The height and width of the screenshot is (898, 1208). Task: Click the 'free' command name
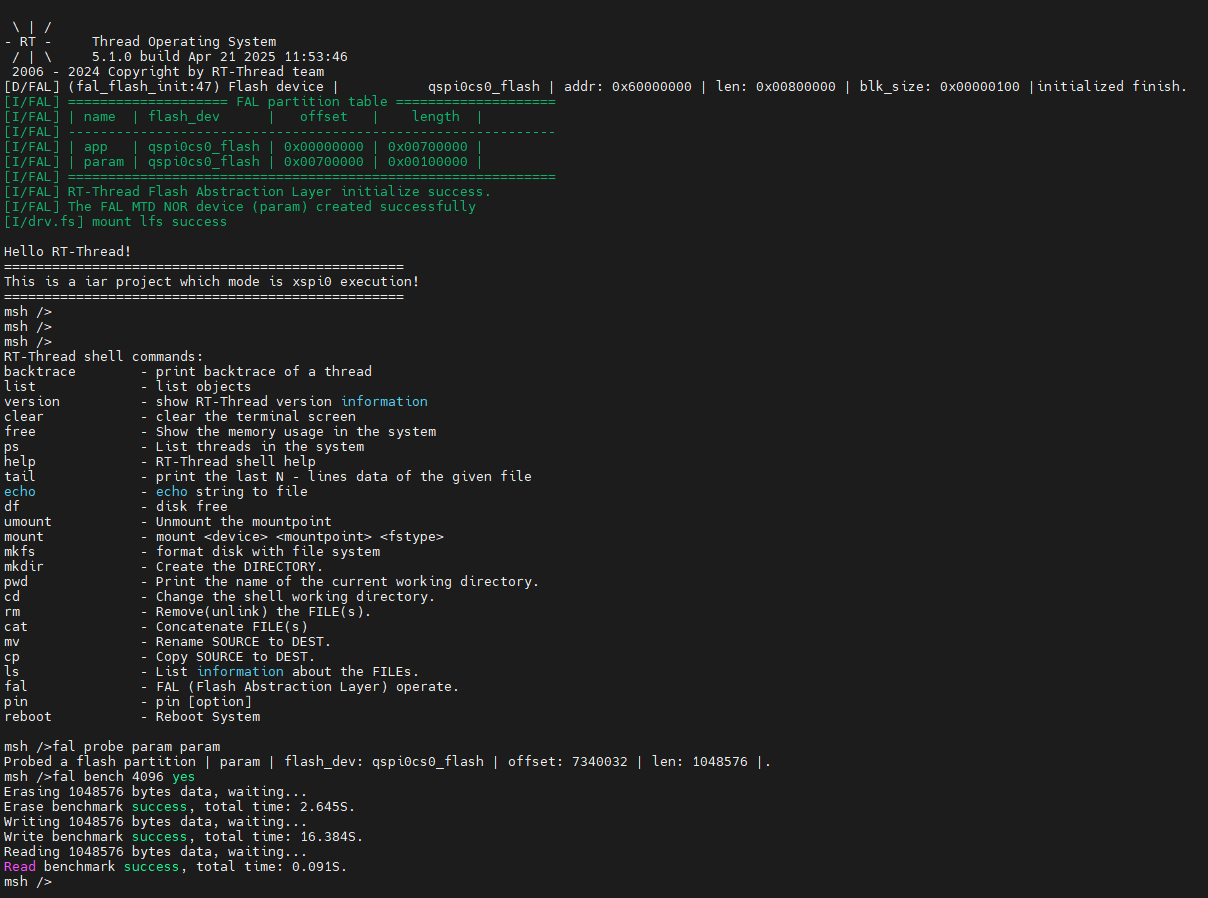(20, 432)
